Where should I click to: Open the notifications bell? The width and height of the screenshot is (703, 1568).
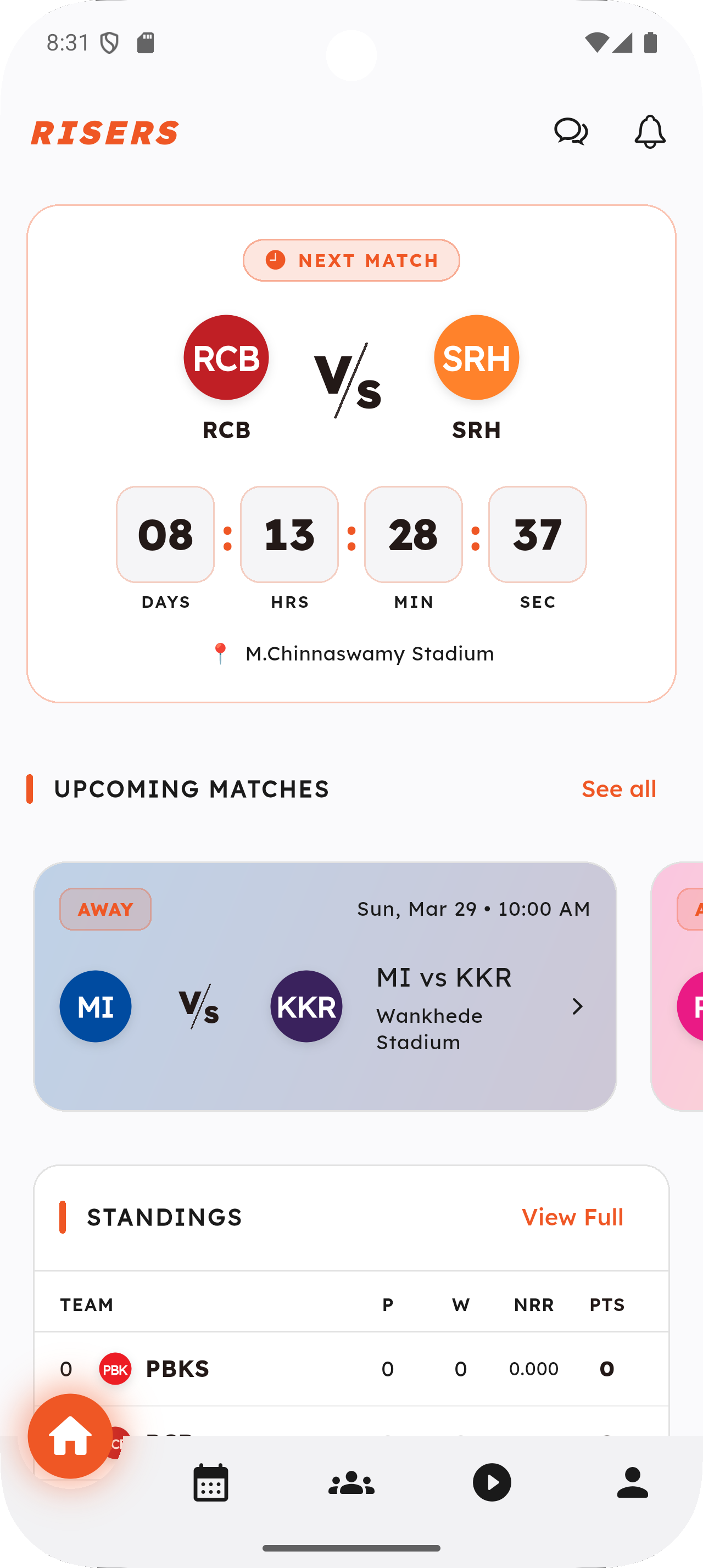pyautogui.click(x=649, y=131)
